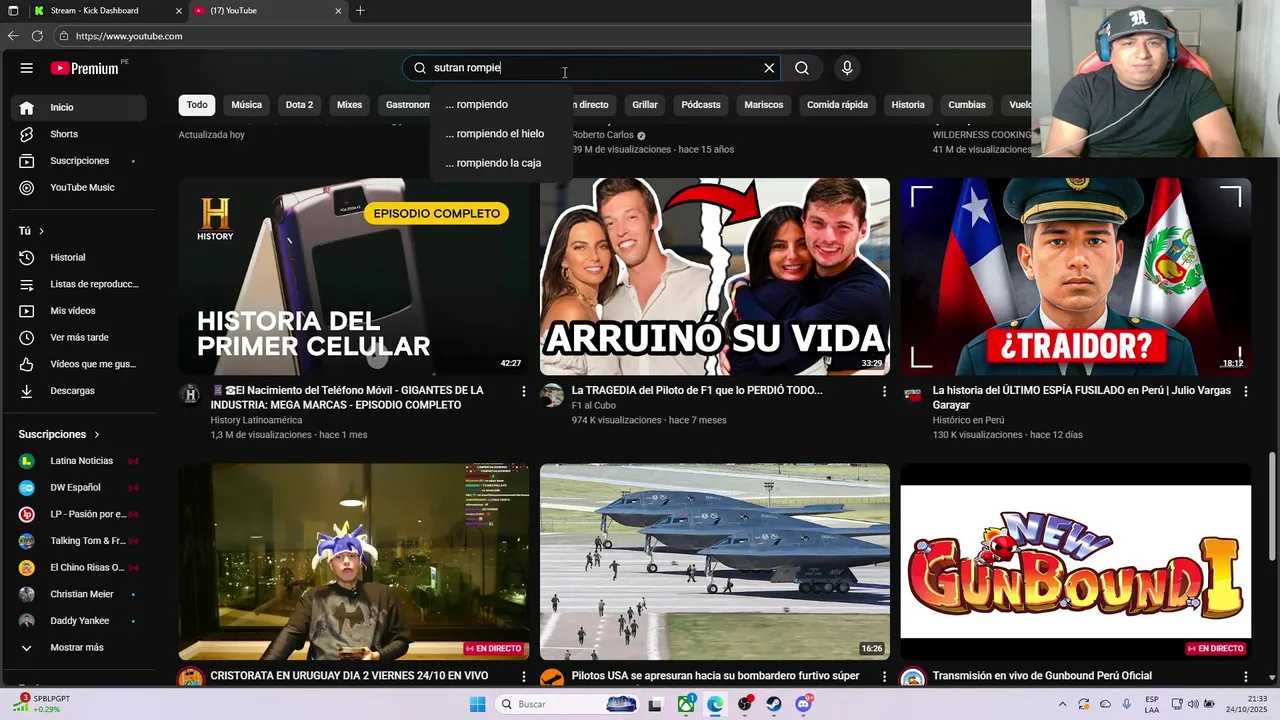
Task: Open Vídeos que me gustan
Action: tap(79, 364)
